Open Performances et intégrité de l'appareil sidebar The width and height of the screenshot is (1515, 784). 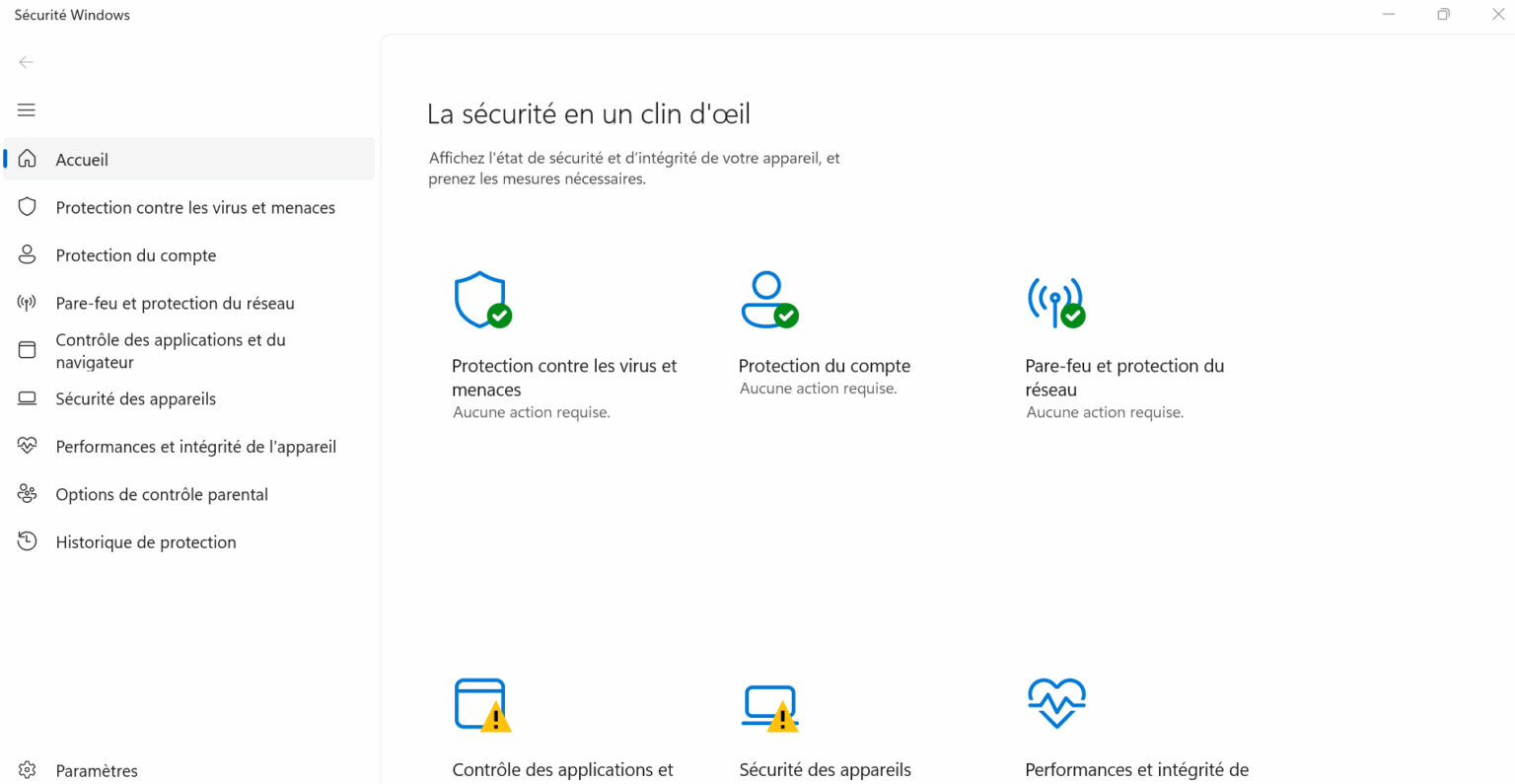[189, 446]
